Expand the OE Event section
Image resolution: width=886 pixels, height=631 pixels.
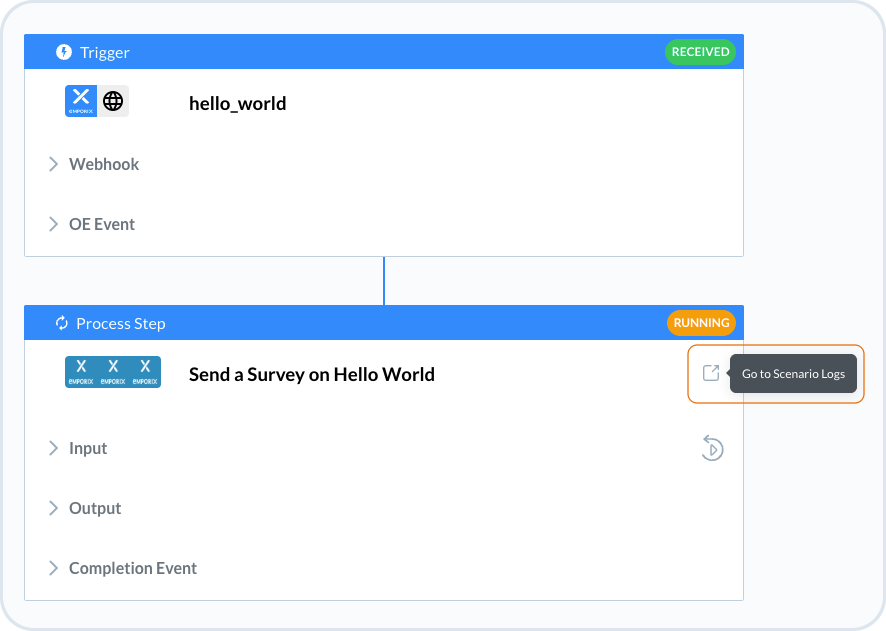[54, 224]
